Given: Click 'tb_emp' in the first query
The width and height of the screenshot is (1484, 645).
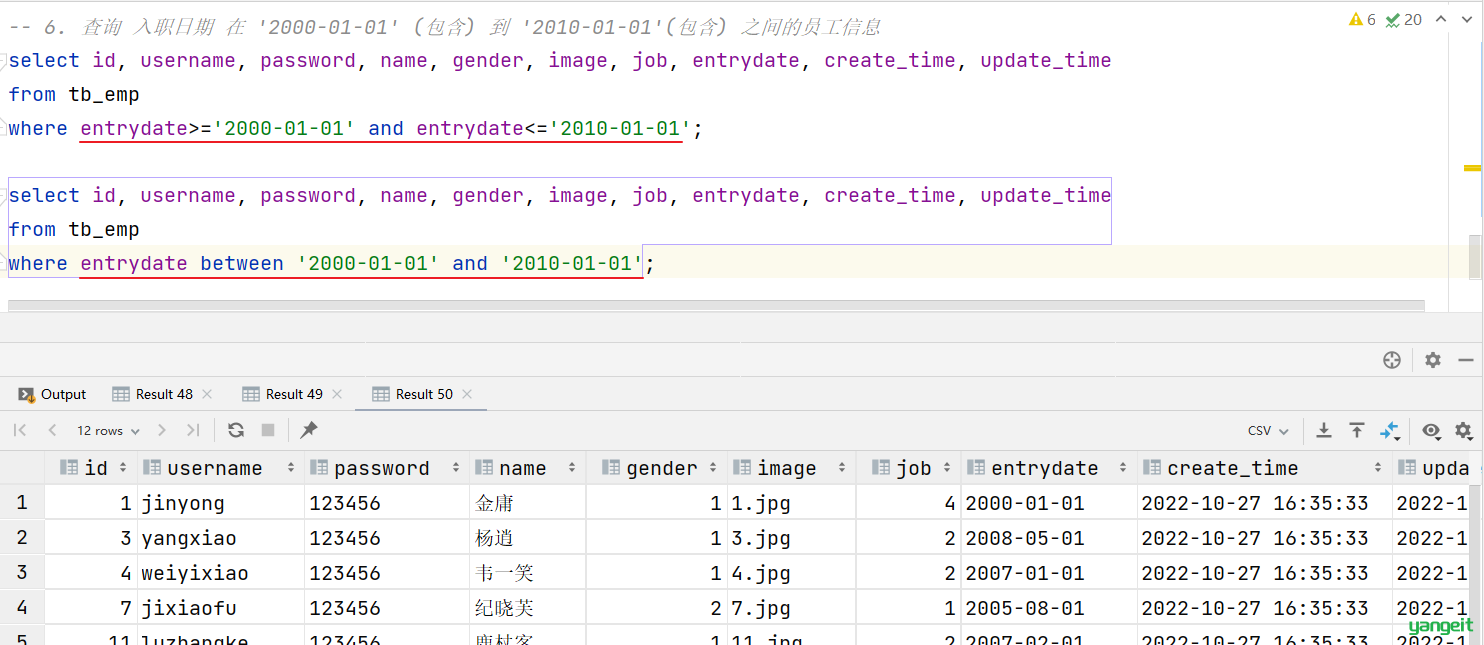Looking at the screenshot, I should point(104,94).
